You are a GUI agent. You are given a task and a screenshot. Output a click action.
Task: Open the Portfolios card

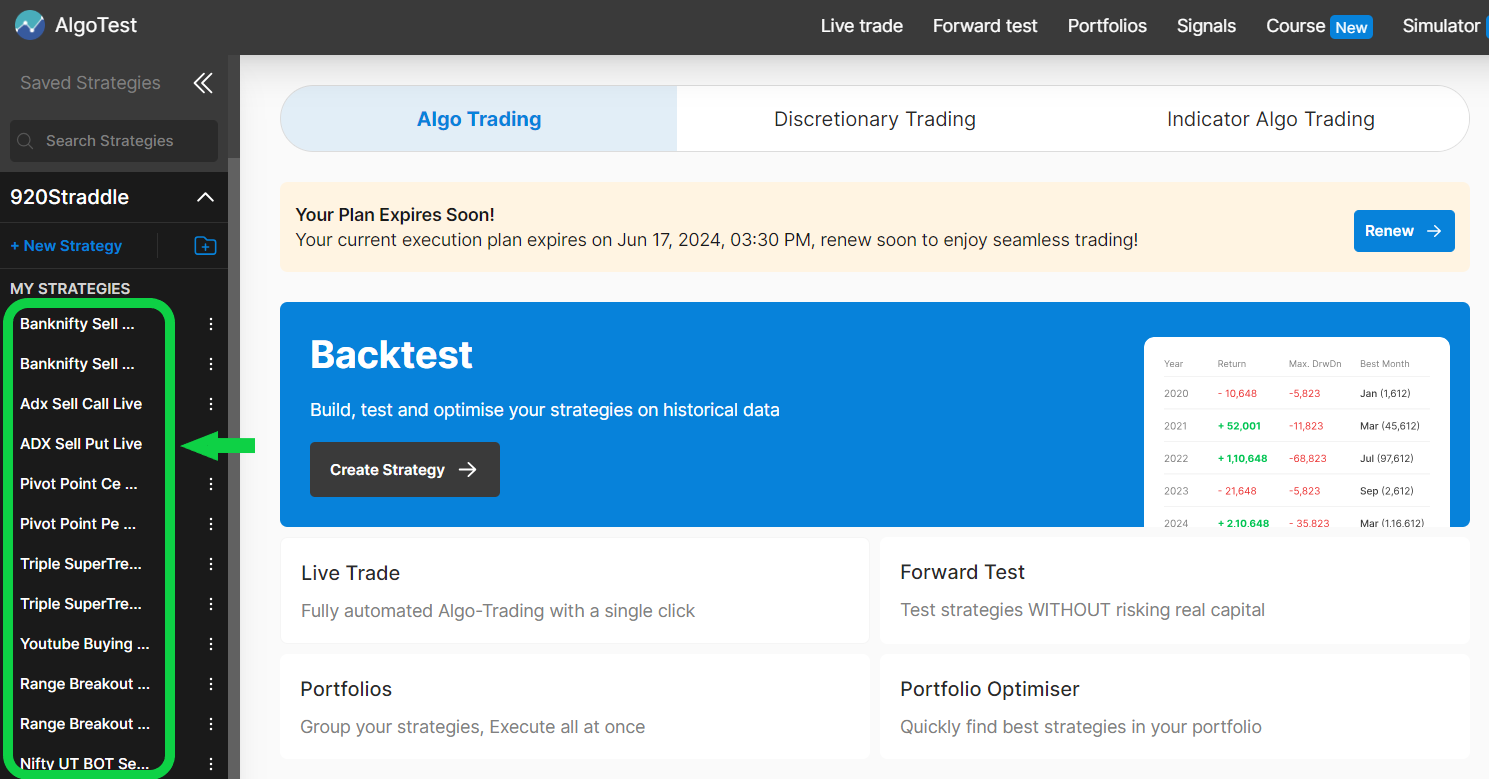575,706
